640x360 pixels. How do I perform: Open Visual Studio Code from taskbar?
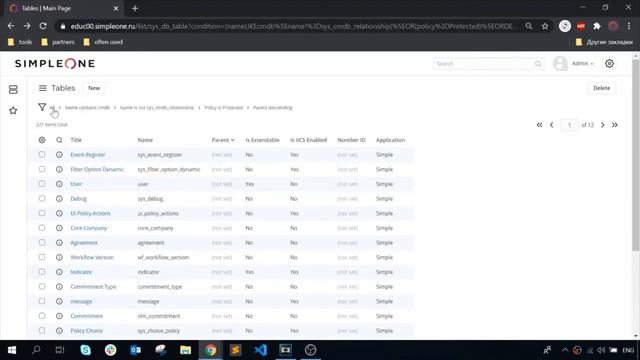(x=260, y=350)
